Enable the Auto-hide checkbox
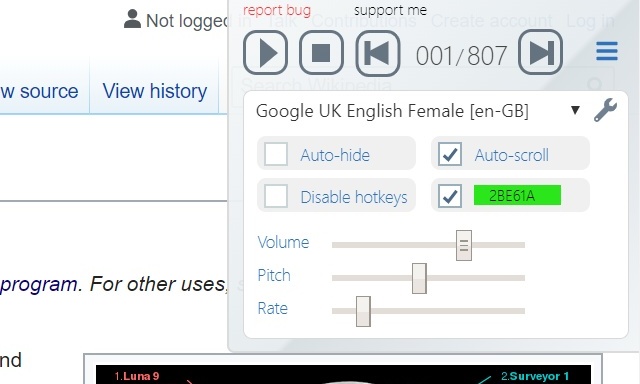This screenshot has width=640, height=384. click(x=276, y=154)
